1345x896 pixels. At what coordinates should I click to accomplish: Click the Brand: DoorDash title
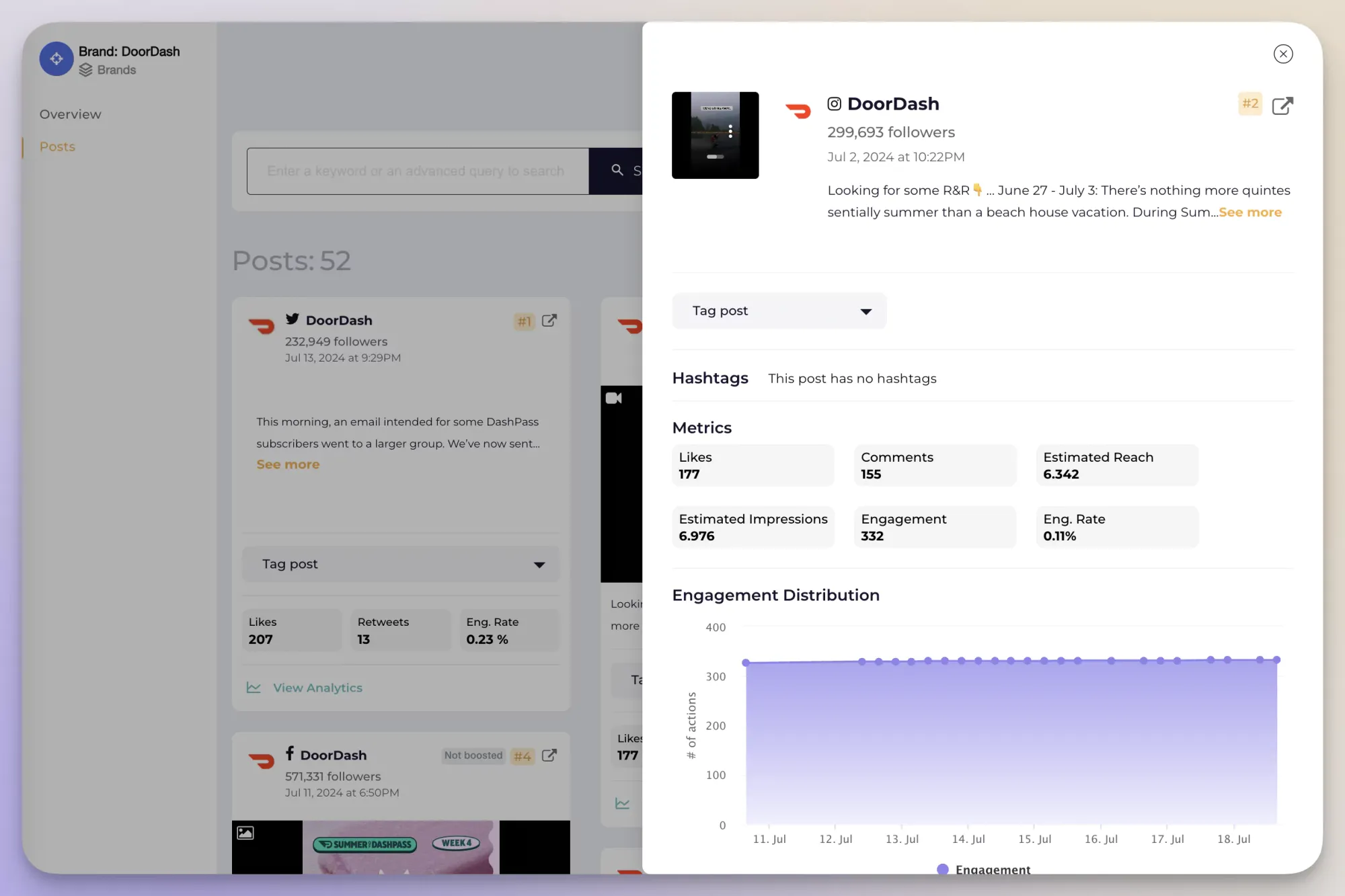click(129, 52)
